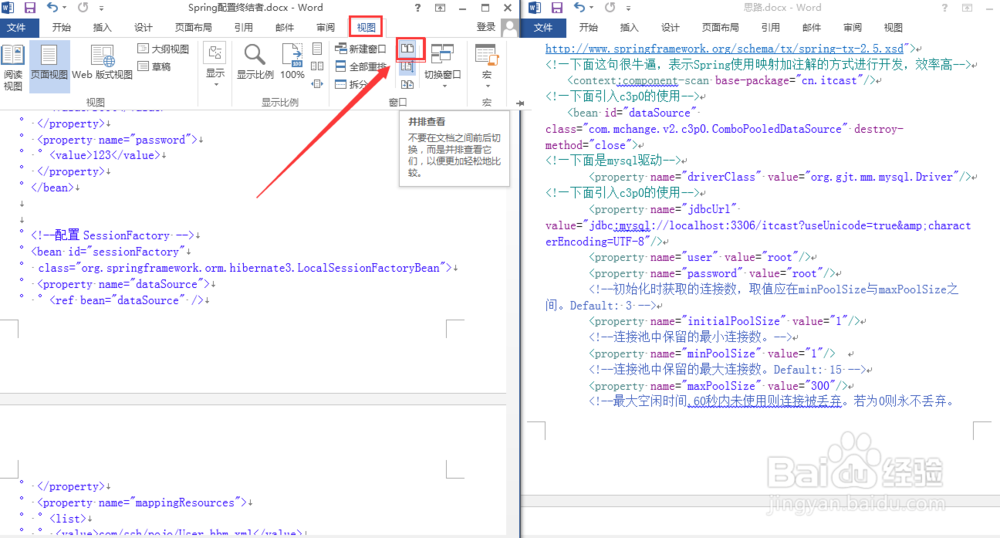Choose page width zoom icon
The height and width of the screenshot is (538, 1000).
pos(317,84)
